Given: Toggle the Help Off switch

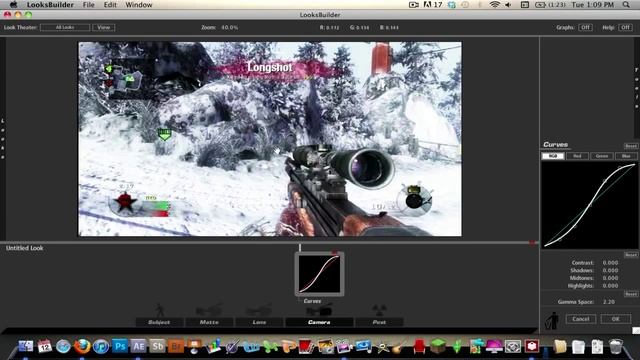Looking at the screenshot, I should point(625,27).
